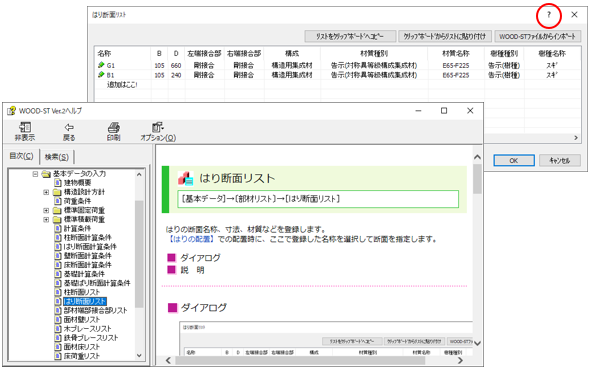The height and width of the screenshot is (370, 590).
Task: Select 部材端部接合部リスト in the tree
Action: 95,311
